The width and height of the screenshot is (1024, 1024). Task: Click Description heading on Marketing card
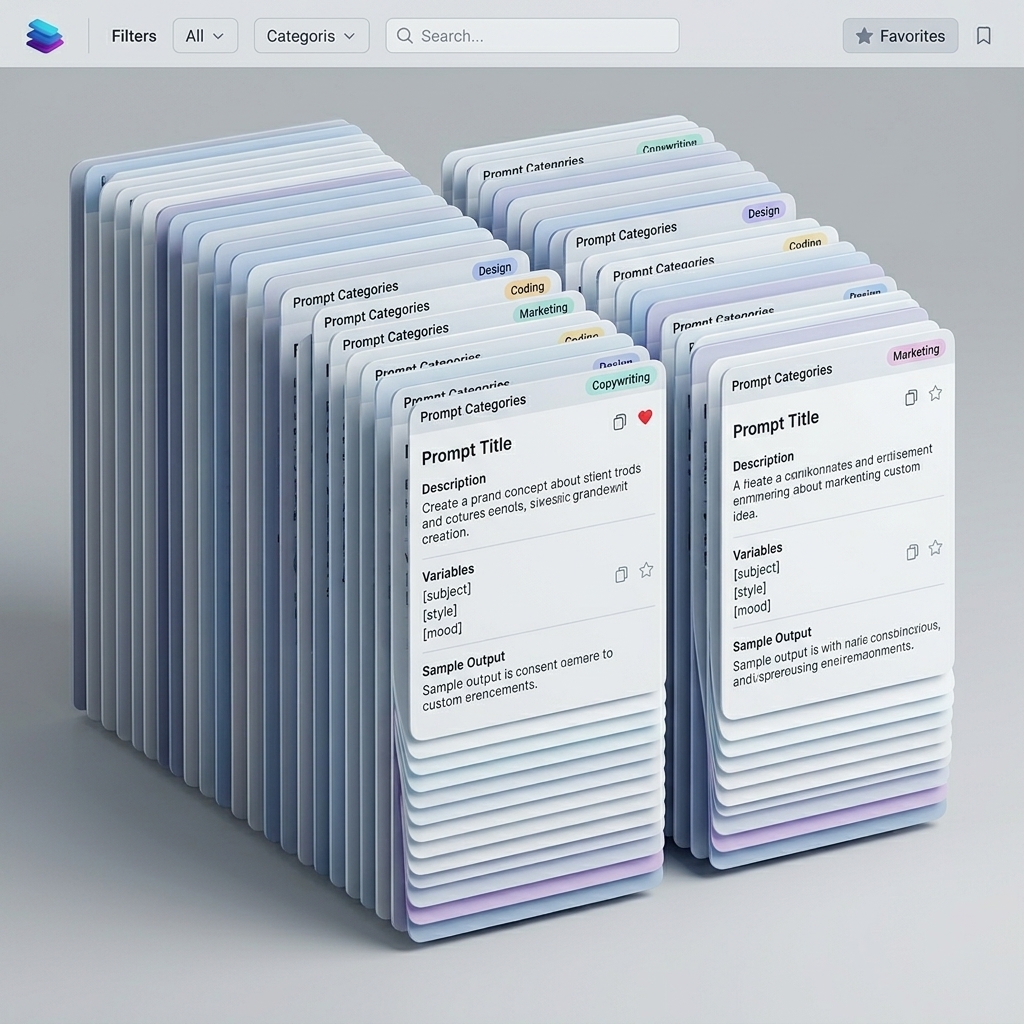[763, 461]
